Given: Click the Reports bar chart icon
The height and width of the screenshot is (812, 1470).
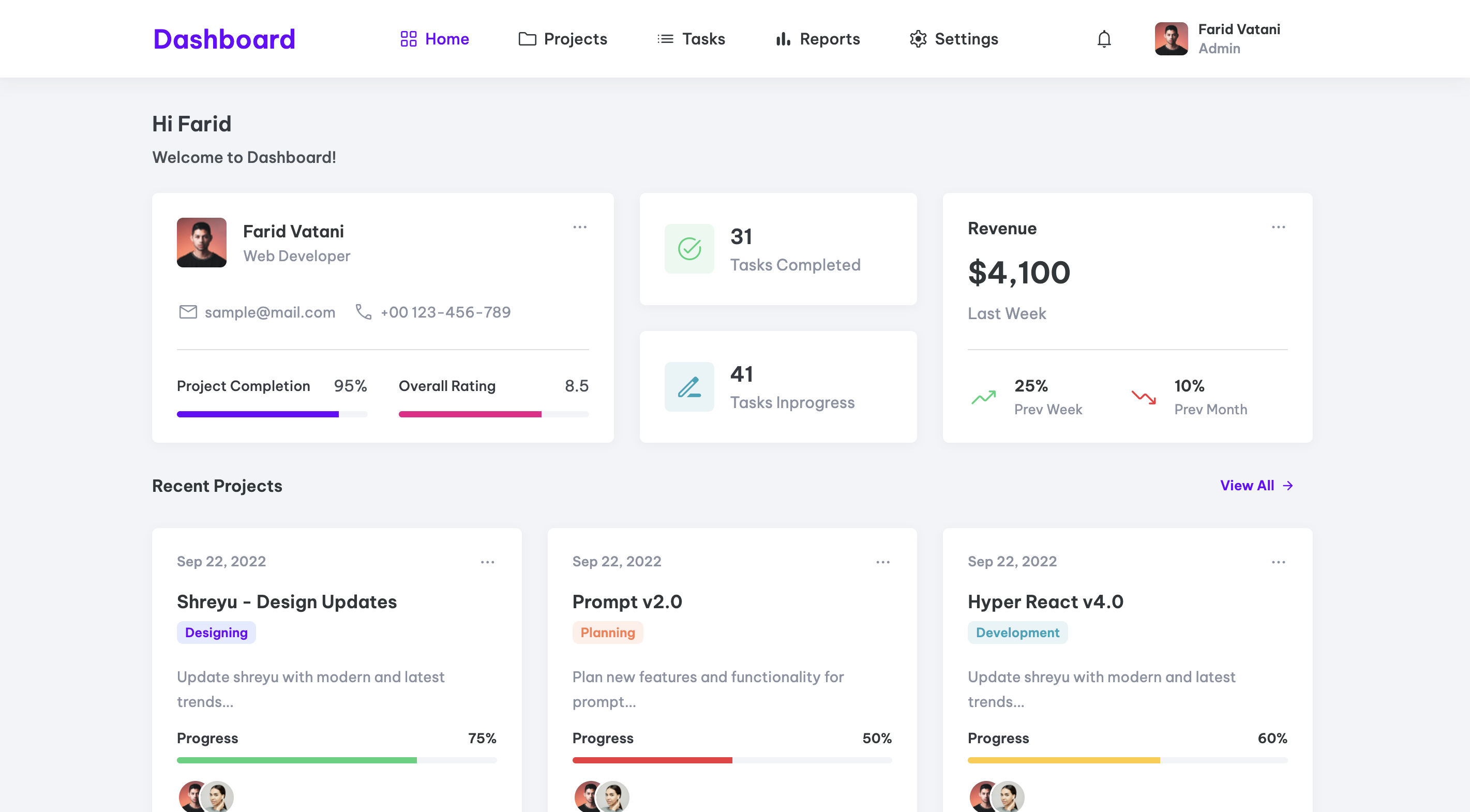Looking at the screenshot, I should point(783,39).
